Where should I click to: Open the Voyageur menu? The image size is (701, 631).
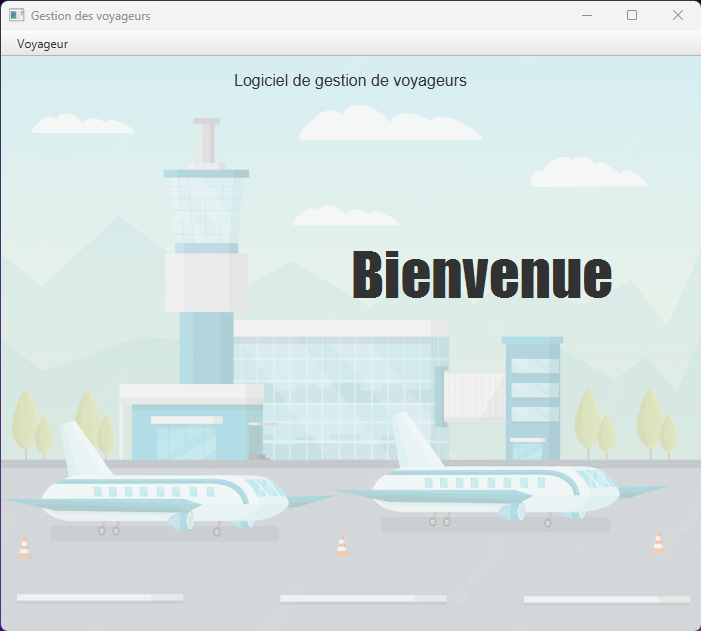click(x=42, y=44)
